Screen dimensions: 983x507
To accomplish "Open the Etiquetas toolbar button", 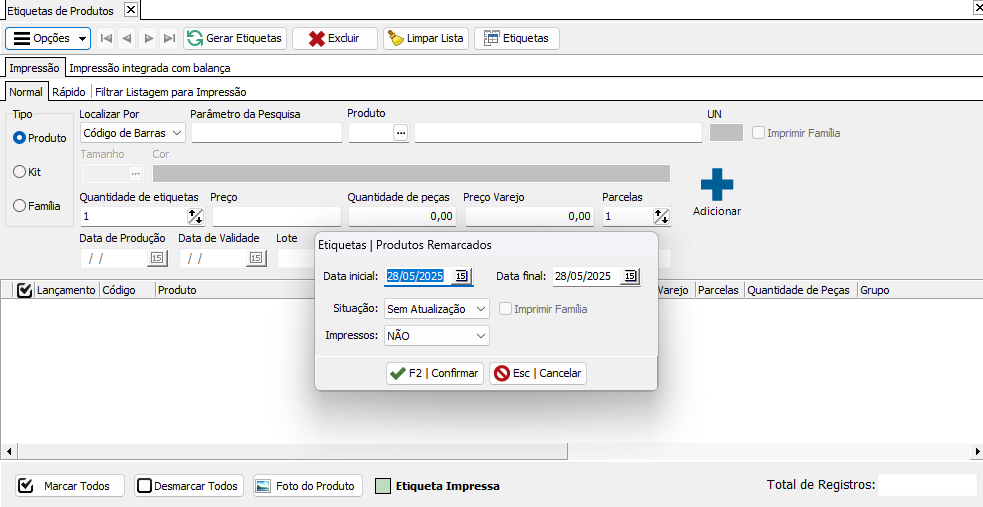I will click(516, 38).
